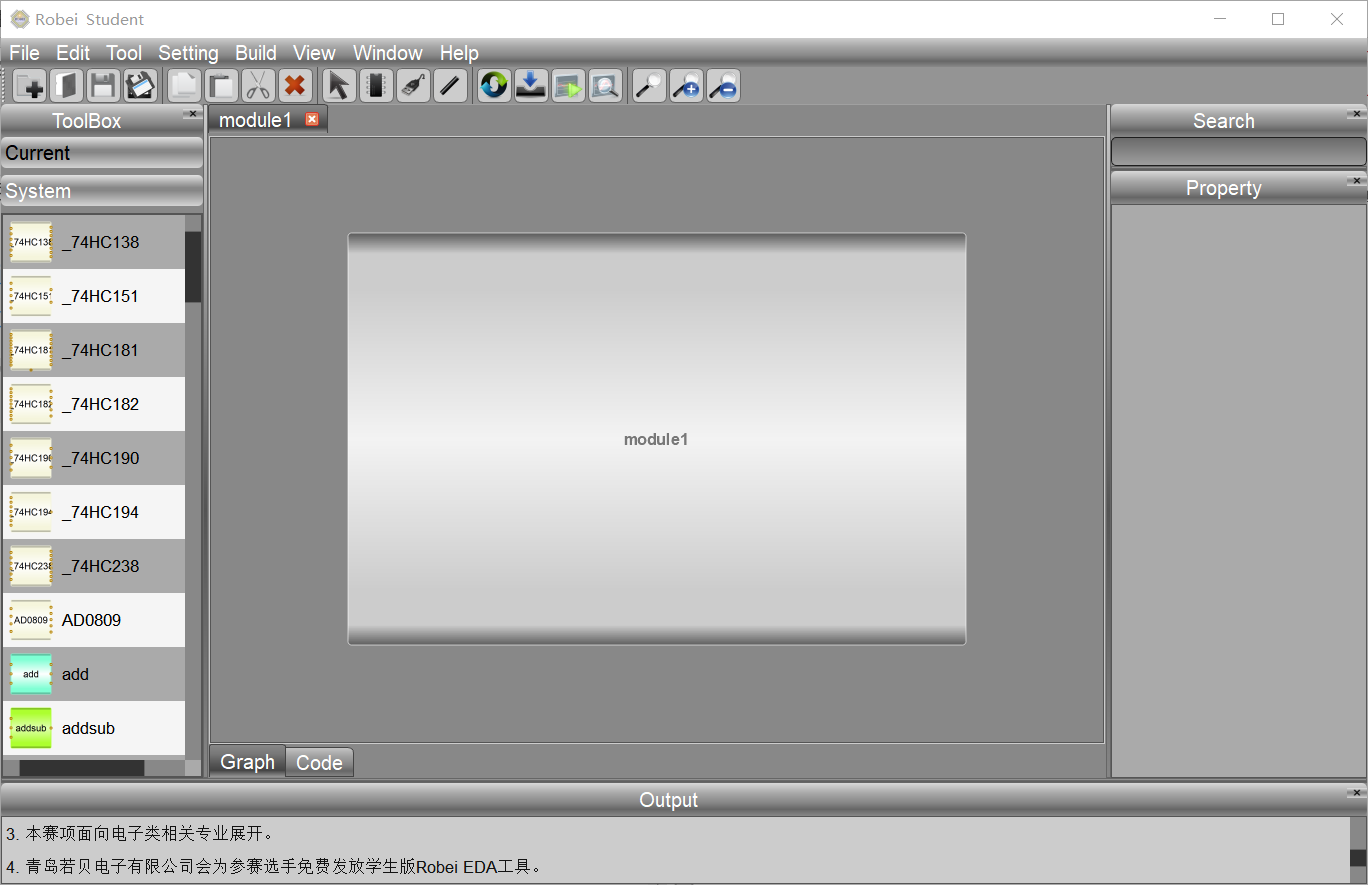Close the ToolBox panel

[193, 114]
